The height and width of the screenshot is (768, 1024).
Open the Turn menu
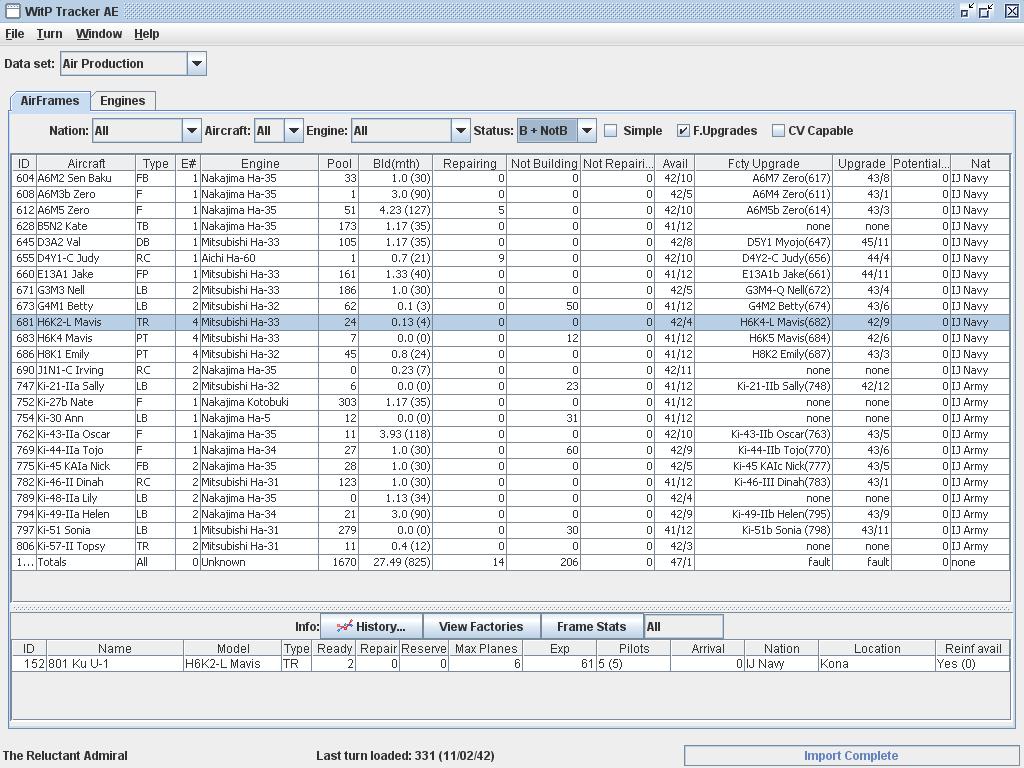(x=50, y=34)
